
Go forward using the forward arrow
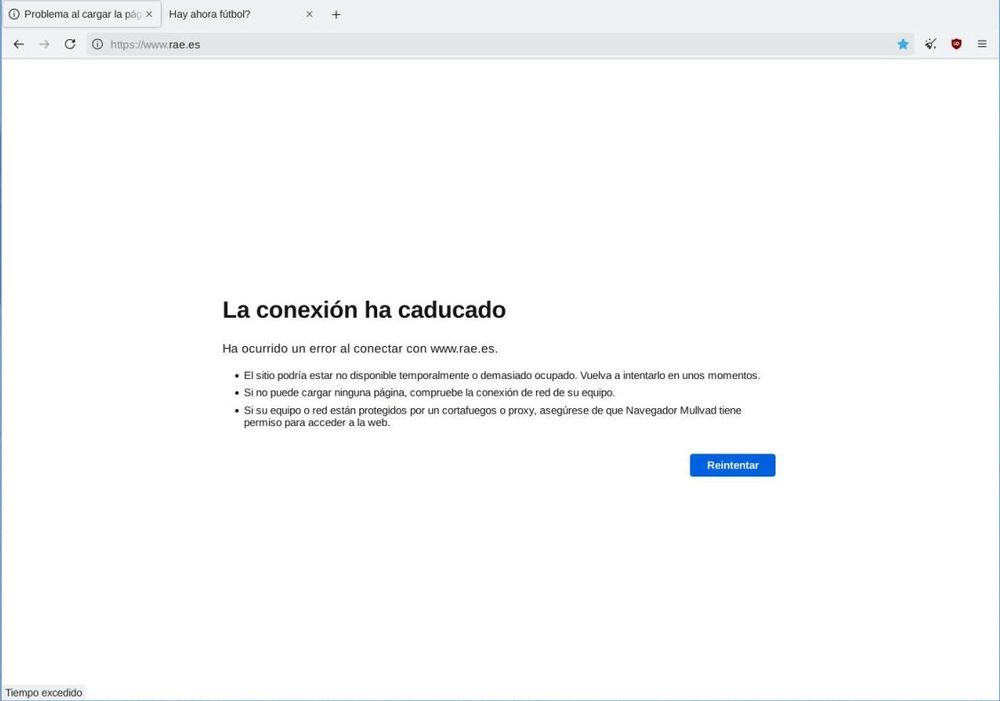44,44
